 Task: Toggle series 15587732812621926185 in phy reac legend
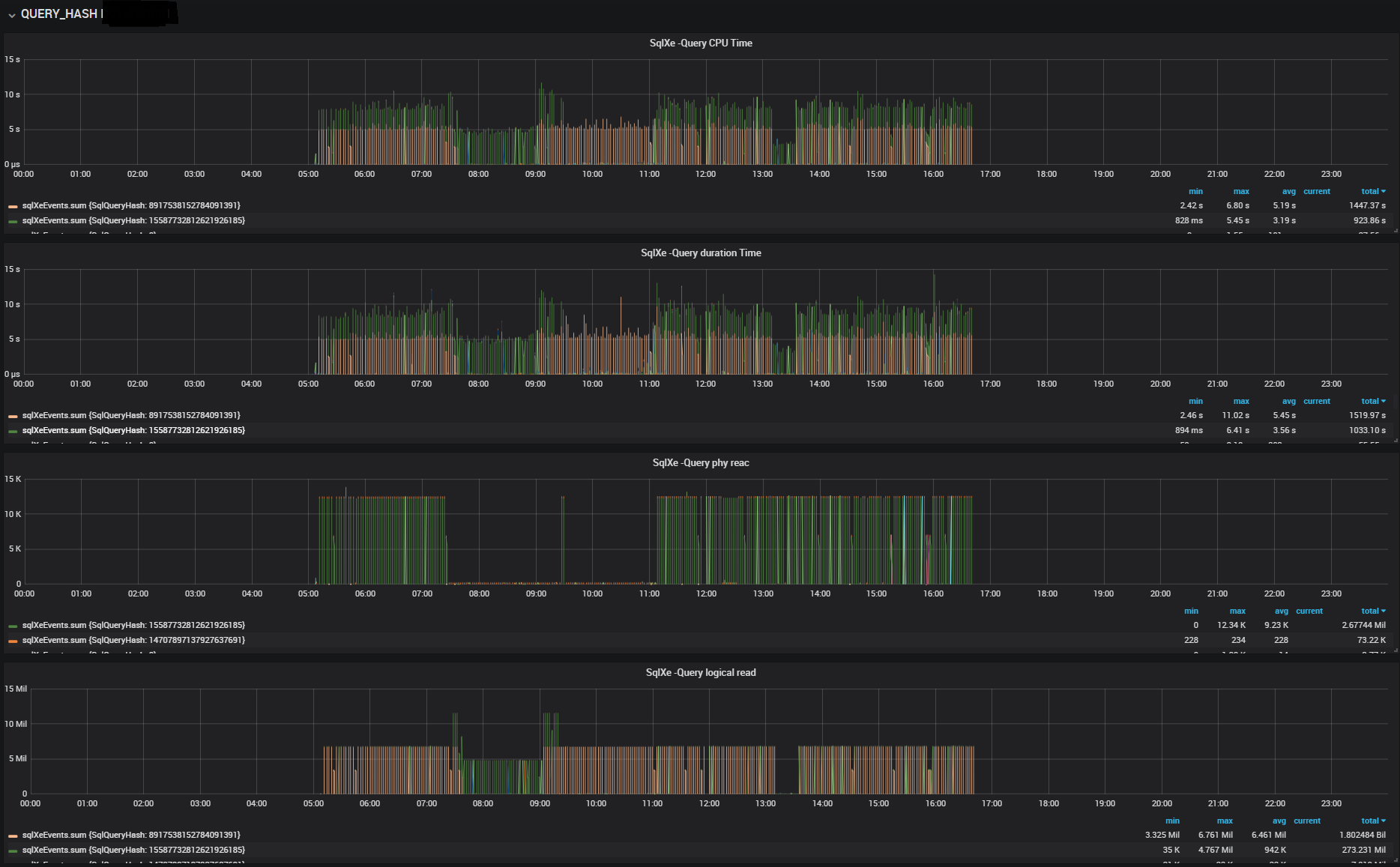[x=131, y=625]
